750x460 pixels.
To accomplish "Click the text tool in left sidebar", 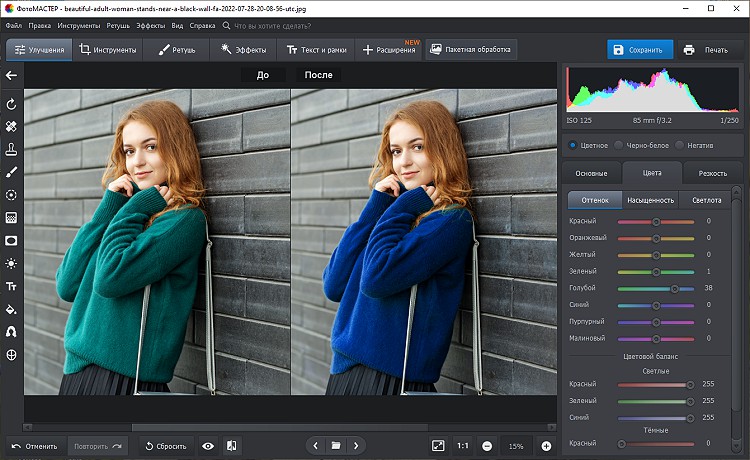I will pos(11,286).
